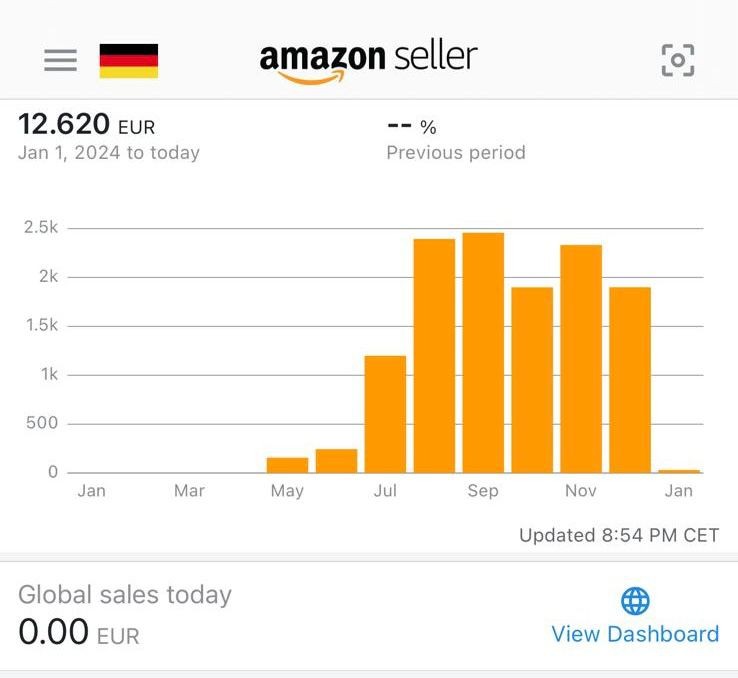Select the November sales bar
The width and height of the screenshot is (738, 678).
(581, 358)
